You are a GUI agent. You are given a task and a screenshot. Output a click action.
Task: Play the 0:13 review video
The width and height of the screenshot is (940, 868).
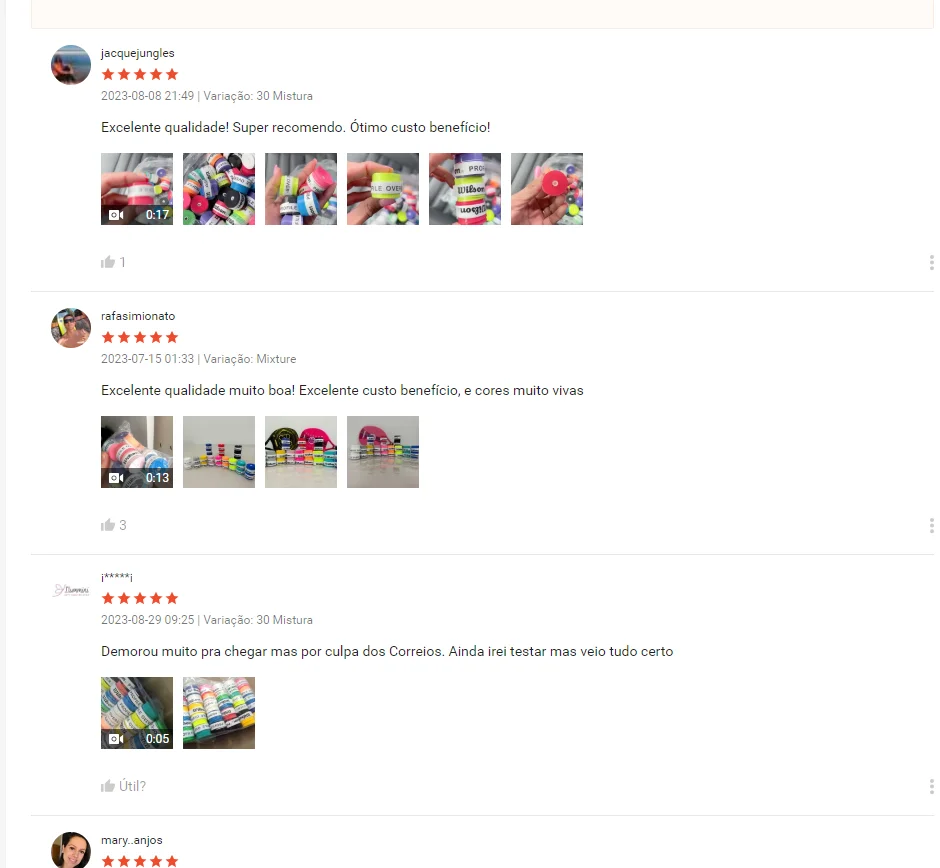coord(137,452)
